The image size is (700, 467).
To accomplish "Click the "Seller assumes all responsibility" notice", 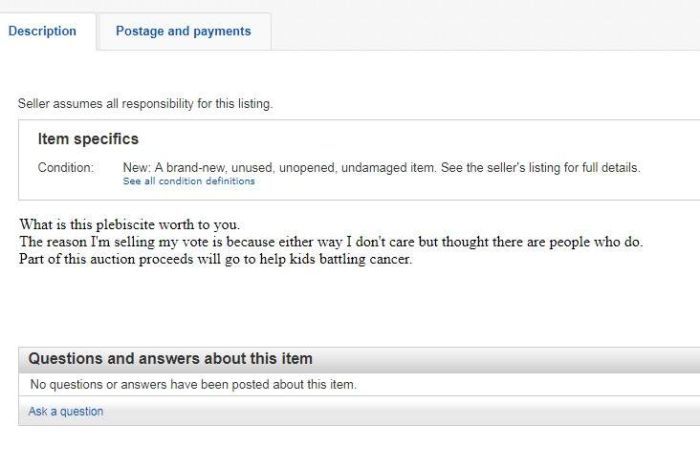I will pyautogui.click(x=145, y=103).
